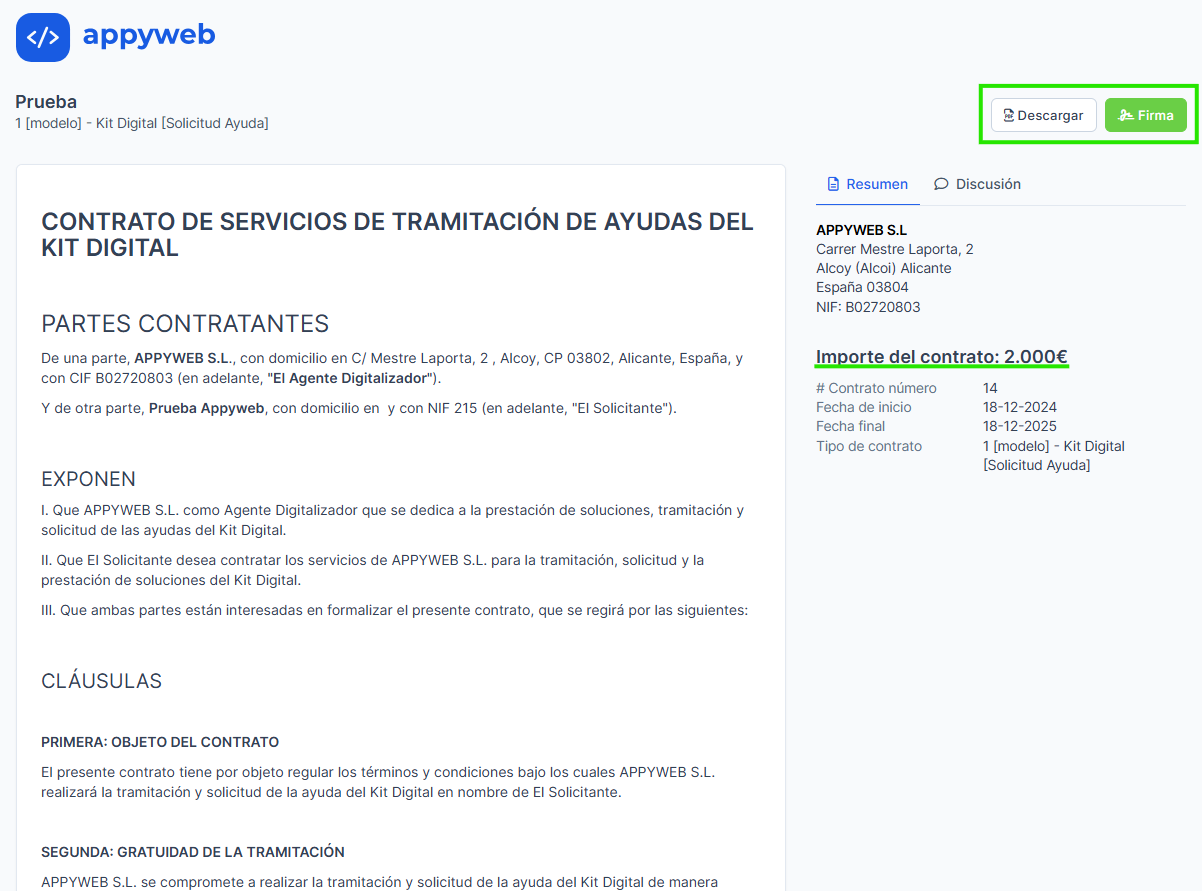1202x891 pixels.
Task: Click the appyweb brand name text
Action: point(149,35)
